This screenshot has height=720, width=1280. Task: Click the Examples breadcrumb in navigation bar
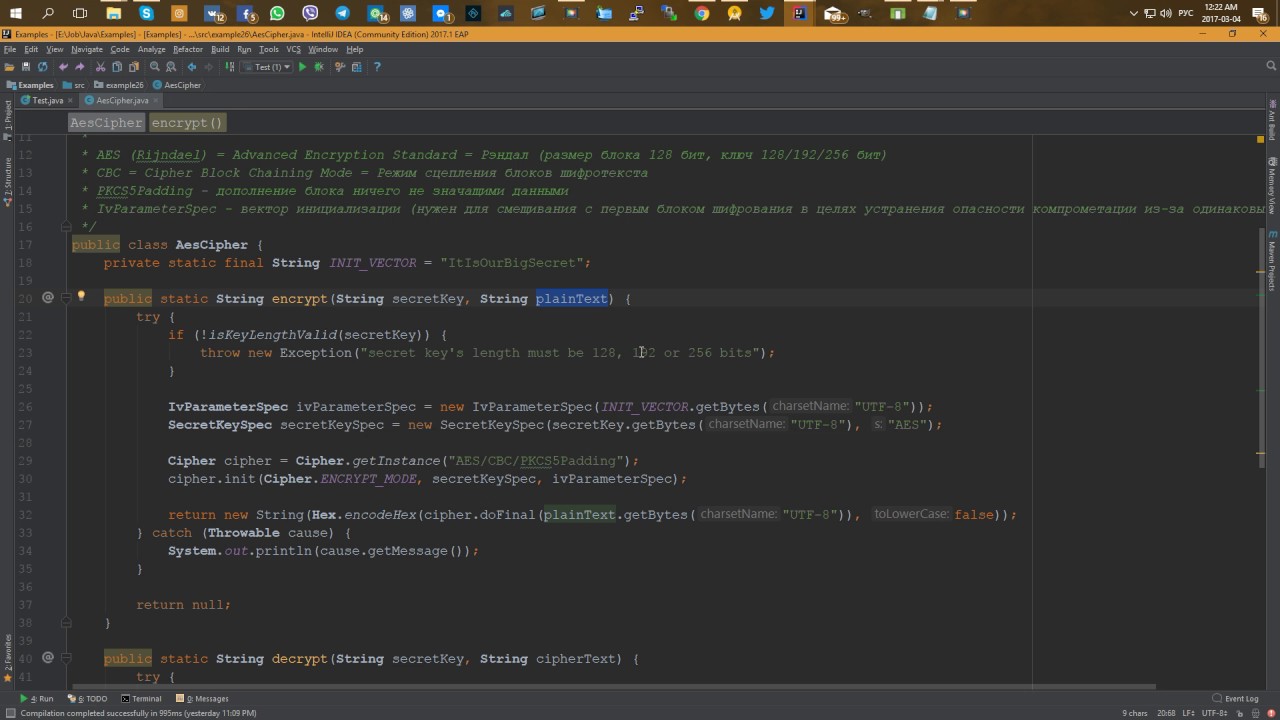click(x=30, y=85)
